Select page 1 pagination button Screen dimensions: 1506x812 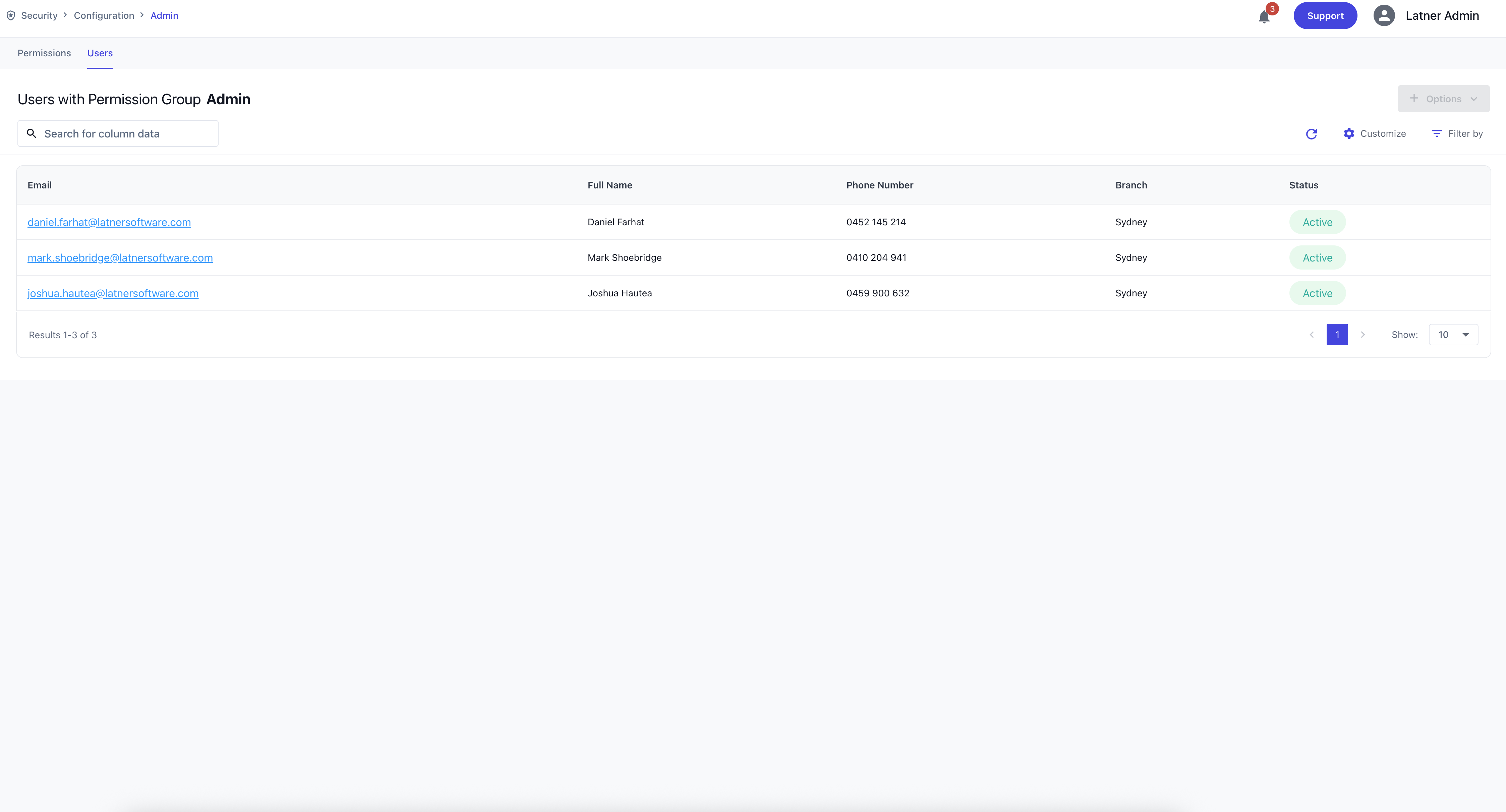1337,335
